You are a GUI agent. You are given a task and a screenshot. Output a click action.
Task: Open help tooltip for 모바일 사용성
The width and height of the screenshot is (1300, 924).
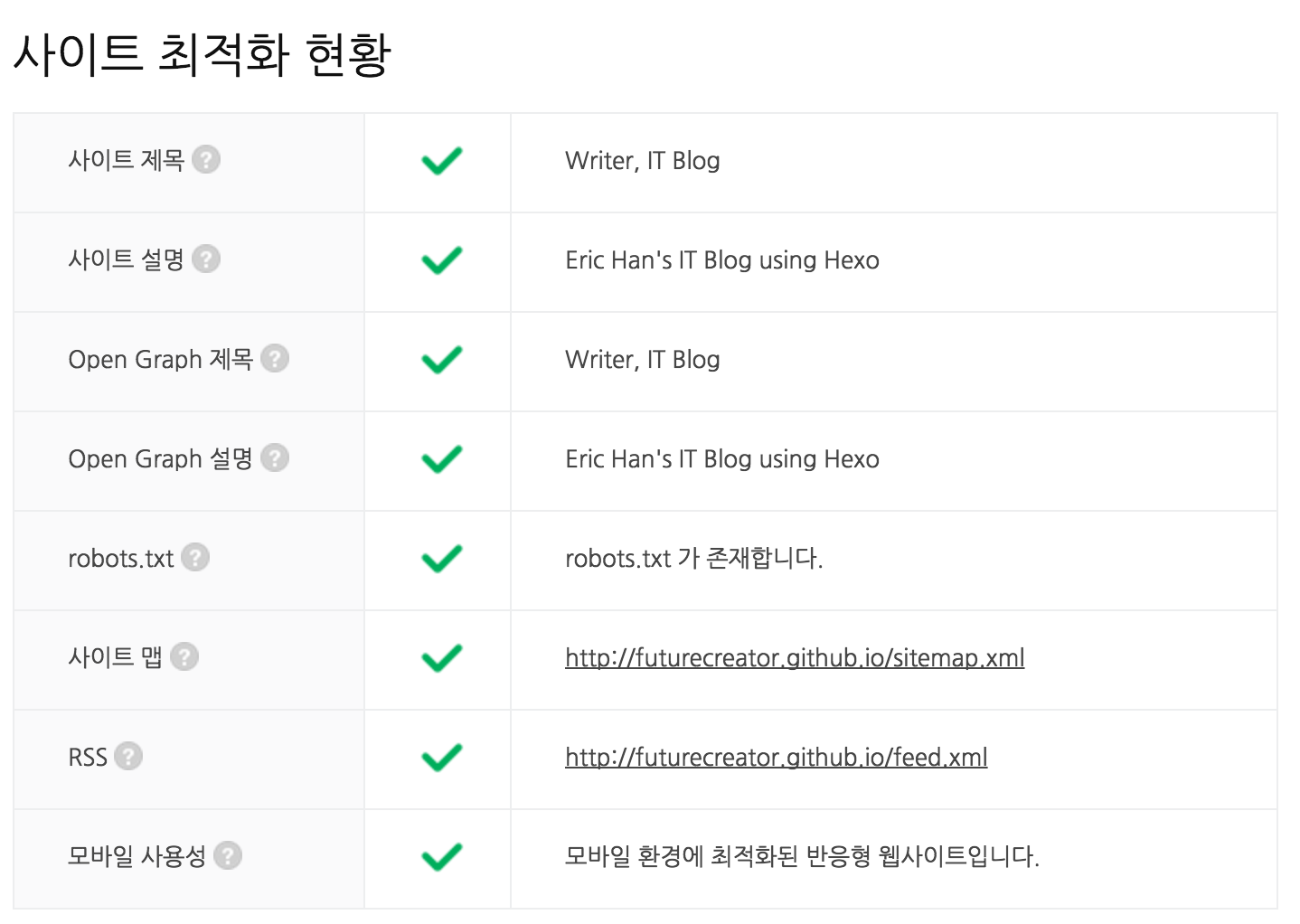[227, 855]
